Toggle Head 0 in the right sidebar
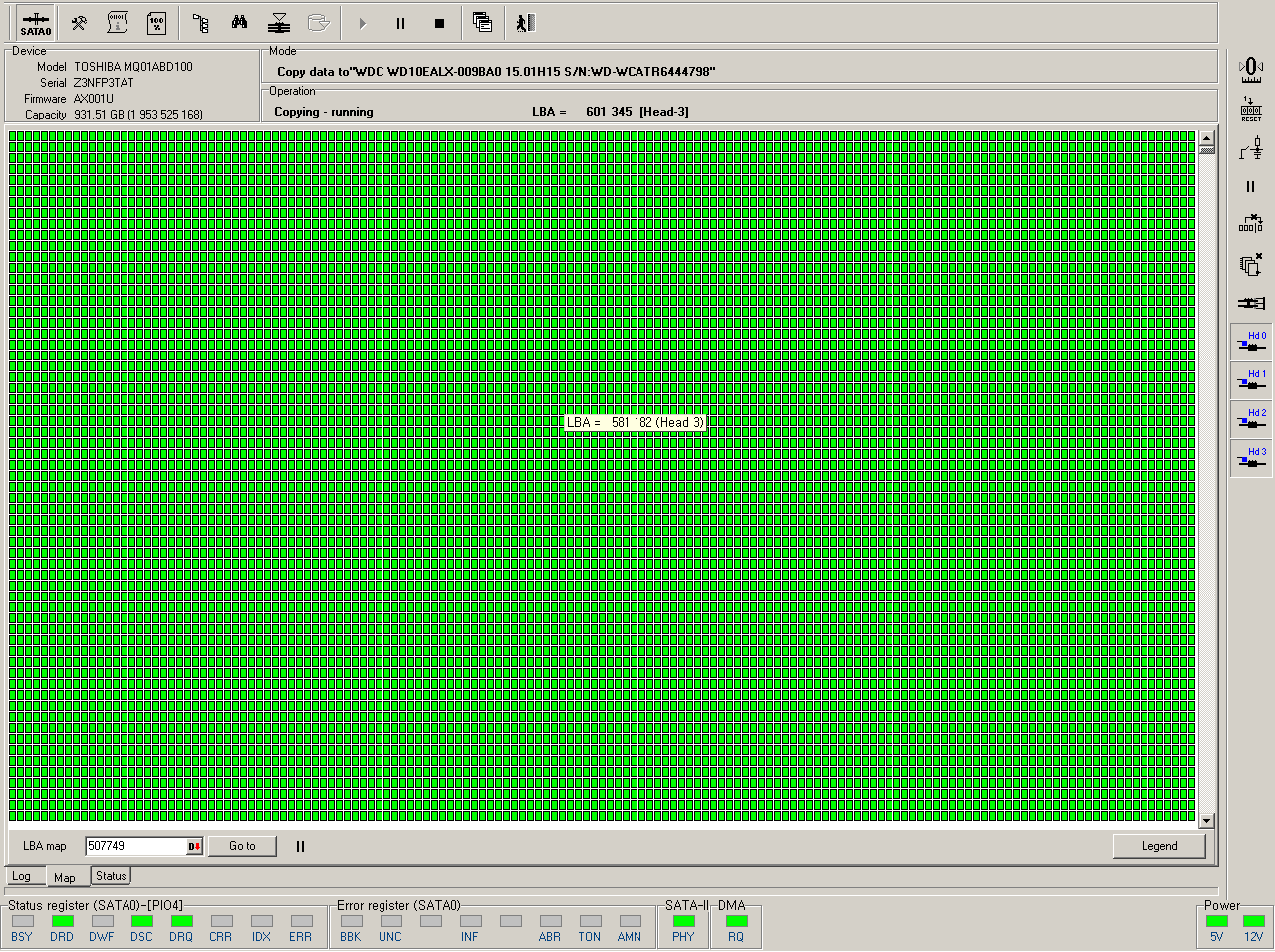This screenshot has width=1275, height=952. coord(1251,342)
